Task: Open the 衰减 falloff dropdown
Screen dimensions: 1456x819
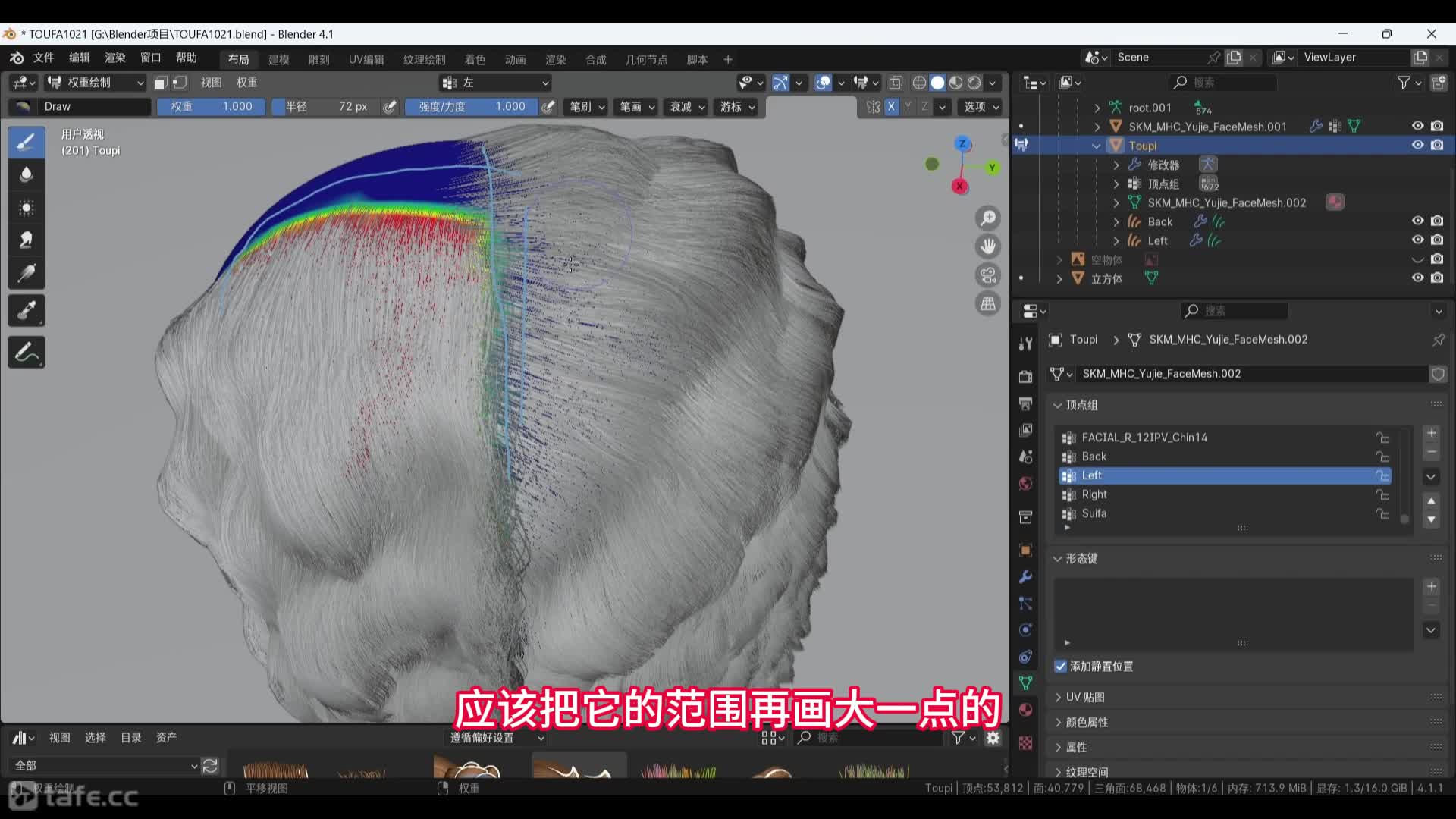Action: click(687, 107)
